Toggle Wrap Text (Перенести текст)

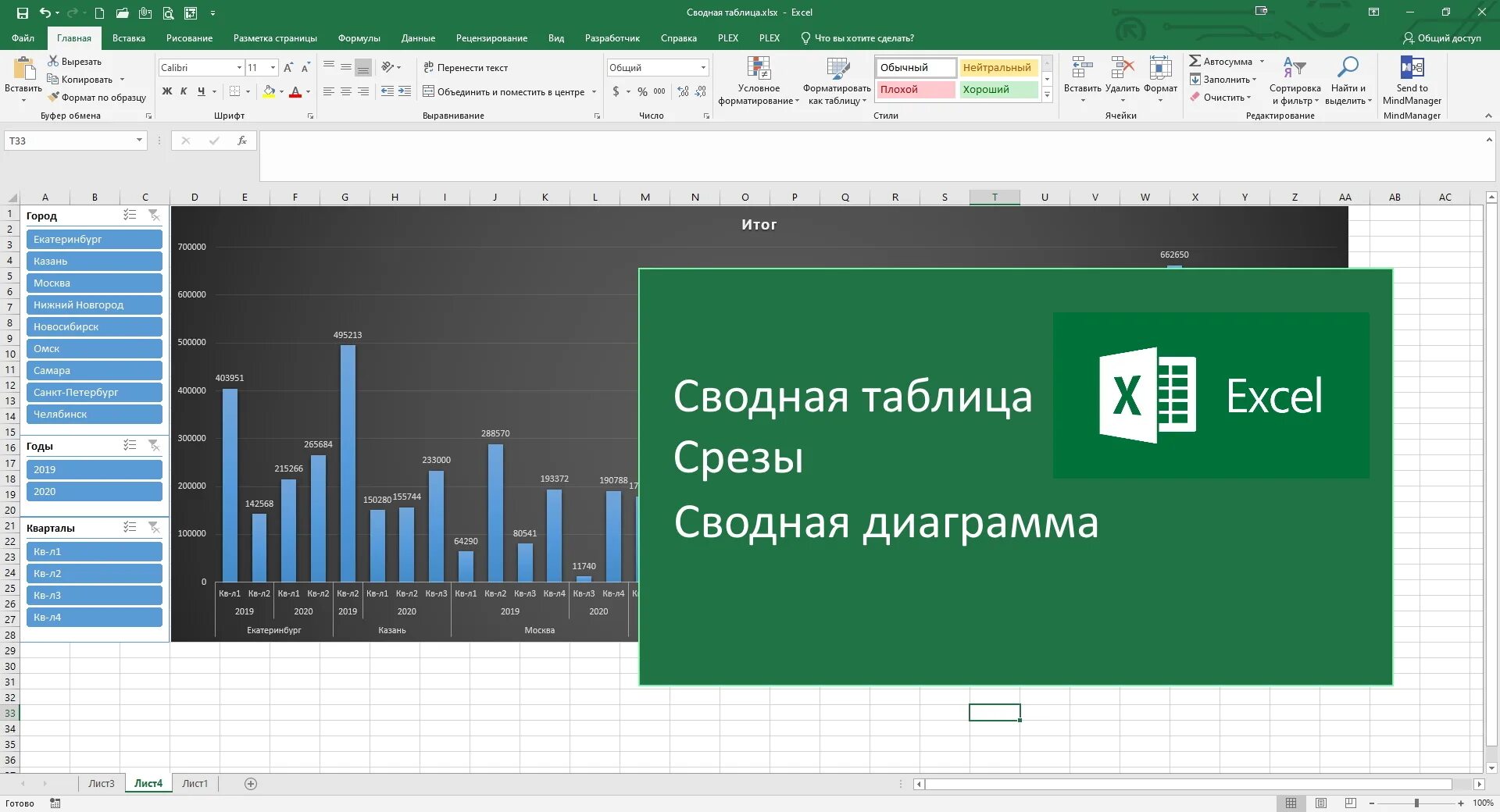[466, 68]
